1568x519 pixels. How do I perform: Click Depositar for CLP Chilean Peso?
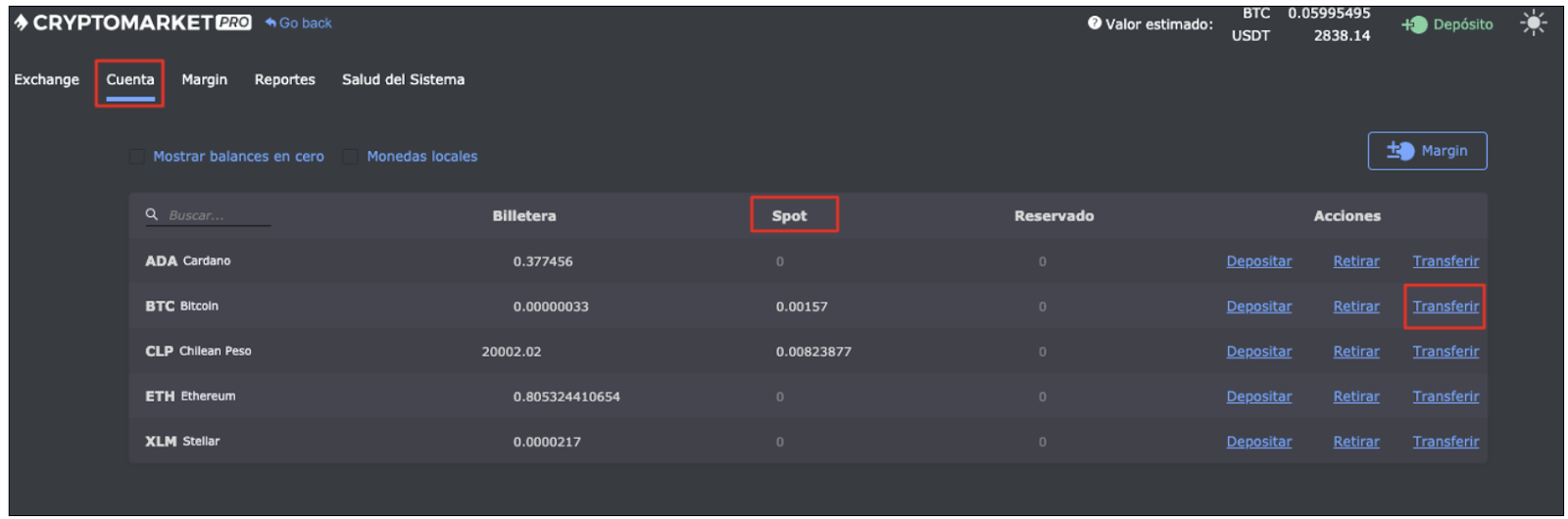pos(1259,352)
